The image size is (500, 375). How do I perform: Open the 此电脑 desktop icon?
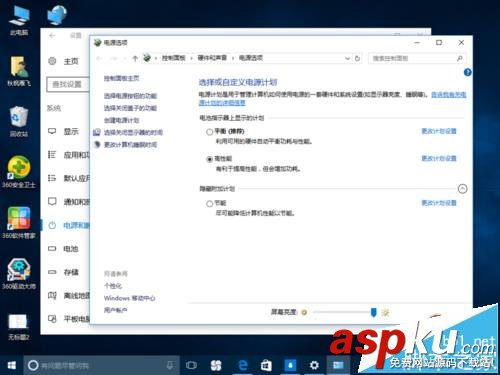tap(19, 20)
